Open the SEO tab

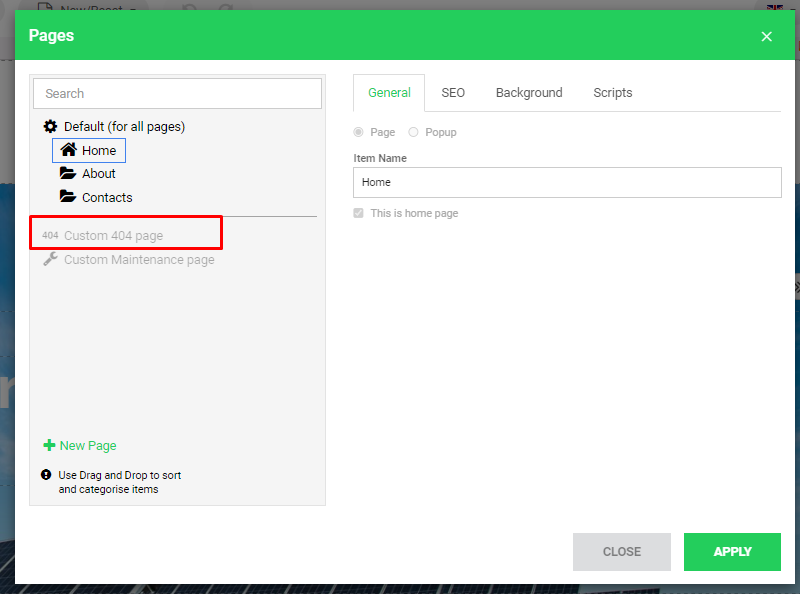point(453,93)
